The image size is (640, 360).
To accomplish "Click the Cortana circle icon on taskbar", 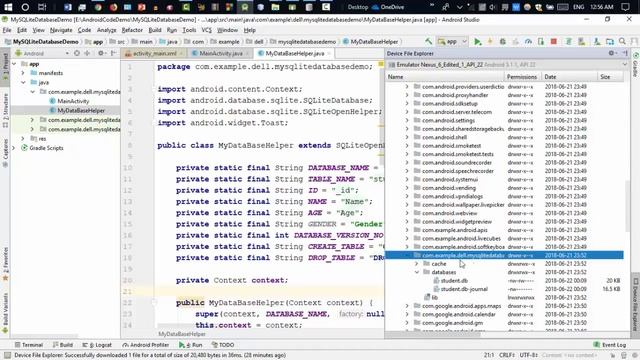I will coord(25,7).
